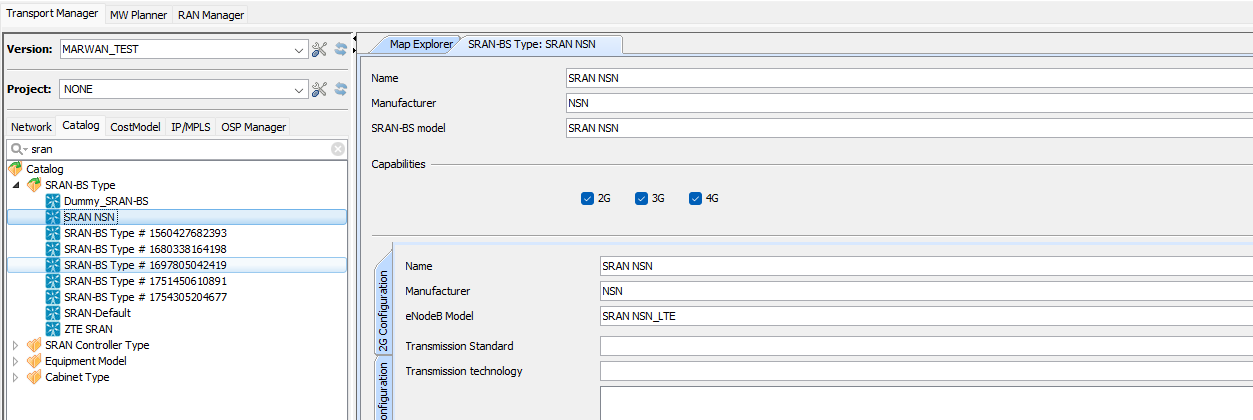This screenshot has width=1253, height=420.
Task: Click the tools icon beside the Project dropdown
Action: [320, 89]
